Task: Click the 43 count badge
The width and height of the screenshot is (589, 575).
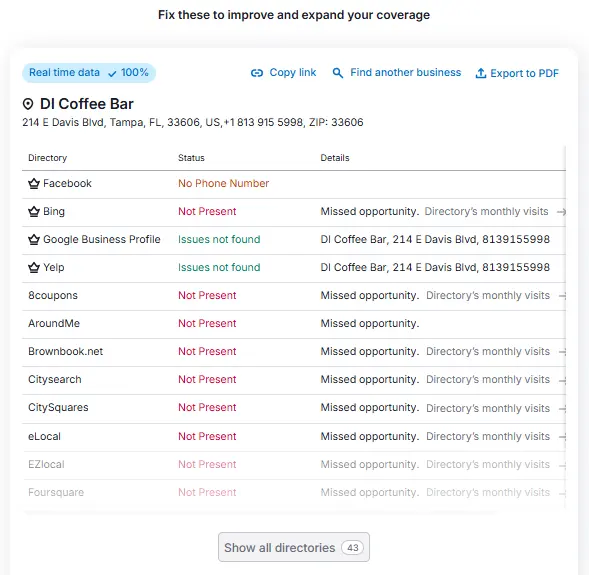Action: [352, 548]
